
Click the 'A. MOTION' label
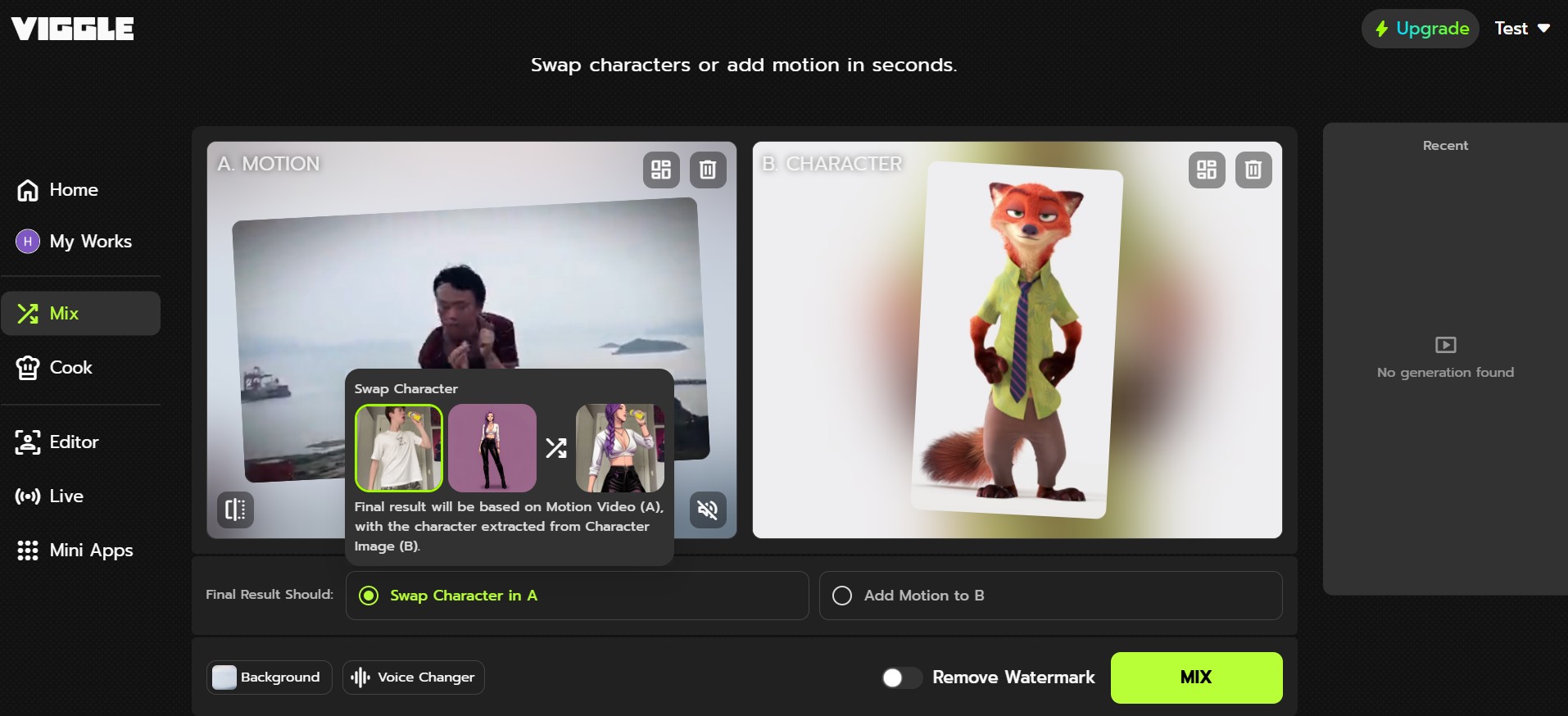(269, 164)
